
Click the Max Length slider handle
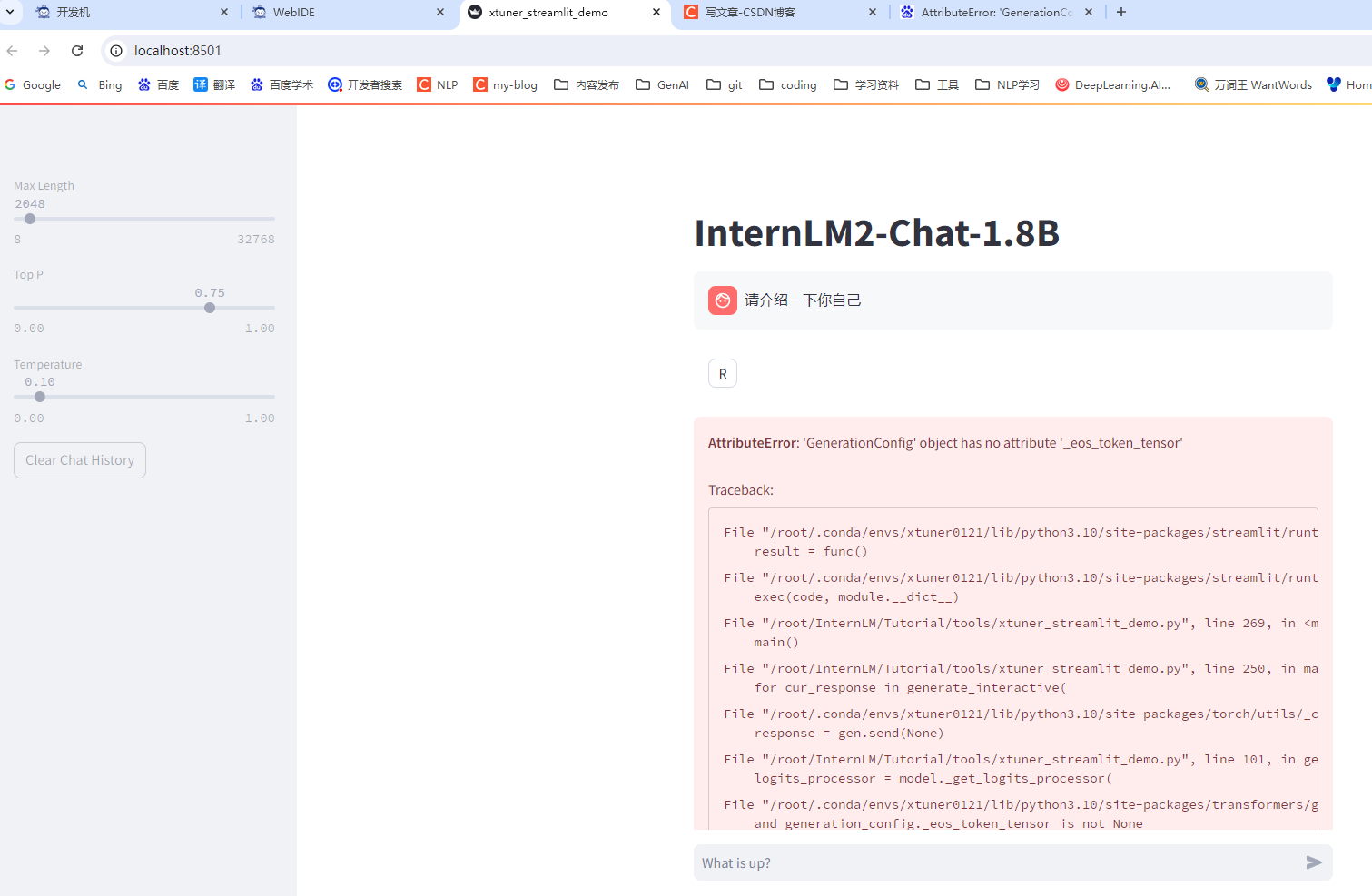coord(30,219)
